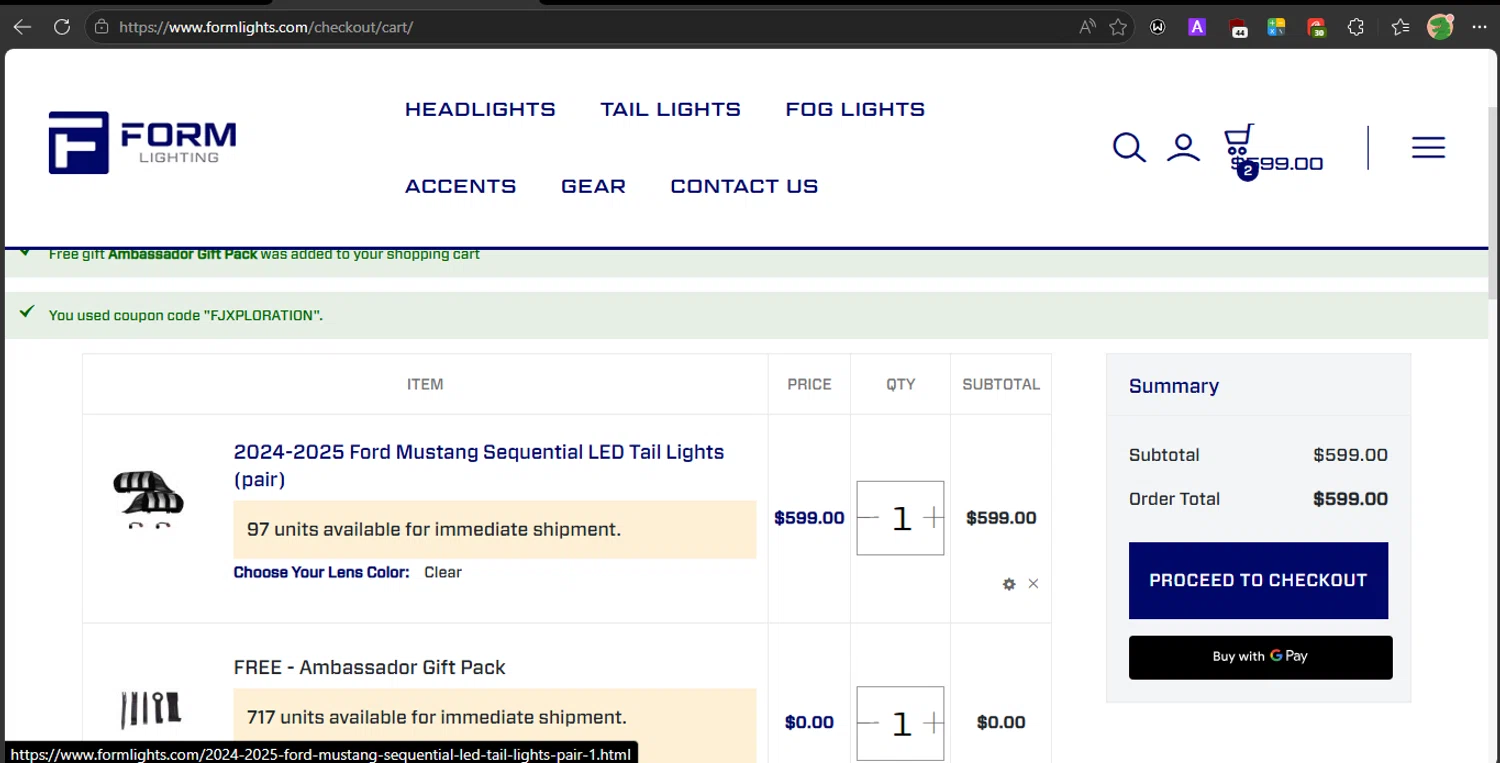Screen dimensions: 1500x763
Task: Click the address bar padlock icon
Action: (101, 27)
